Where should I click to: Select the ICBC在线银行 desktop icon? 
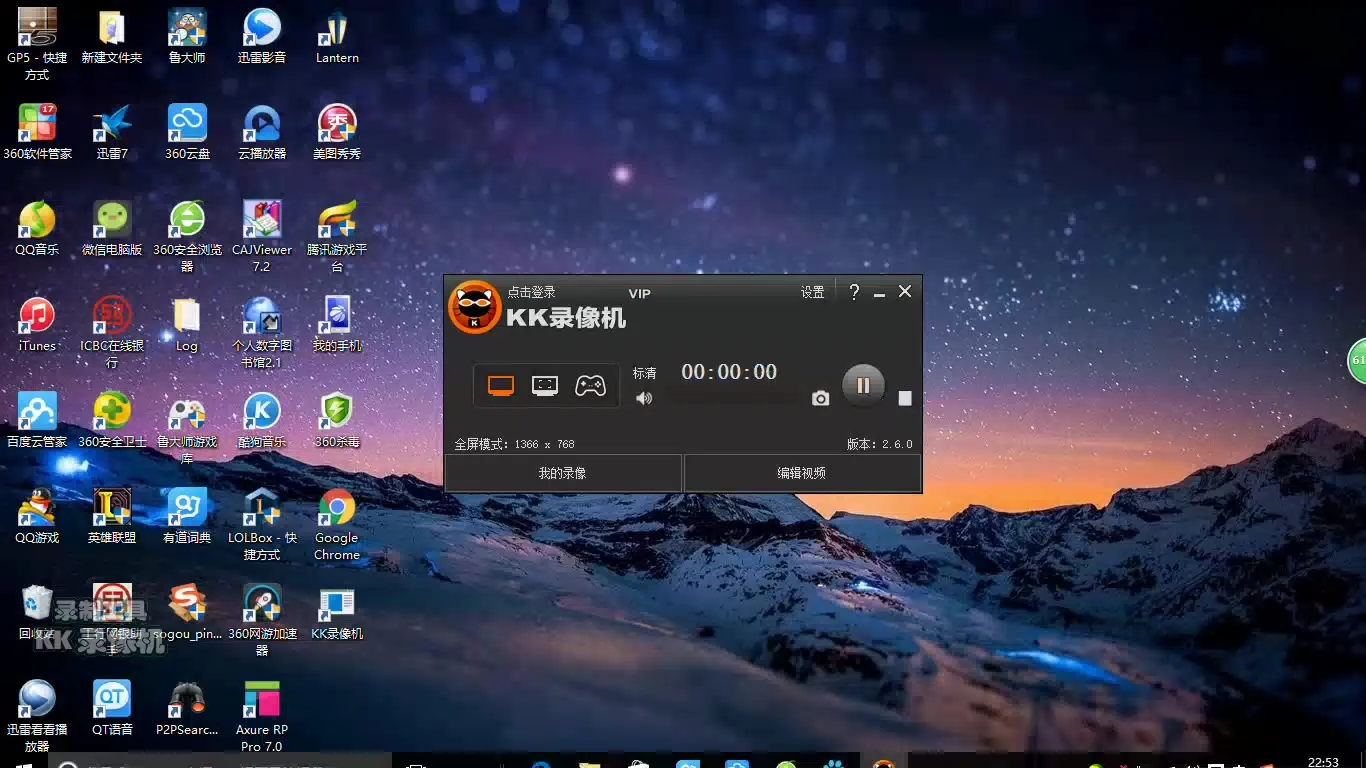click(x=112, y=332)
